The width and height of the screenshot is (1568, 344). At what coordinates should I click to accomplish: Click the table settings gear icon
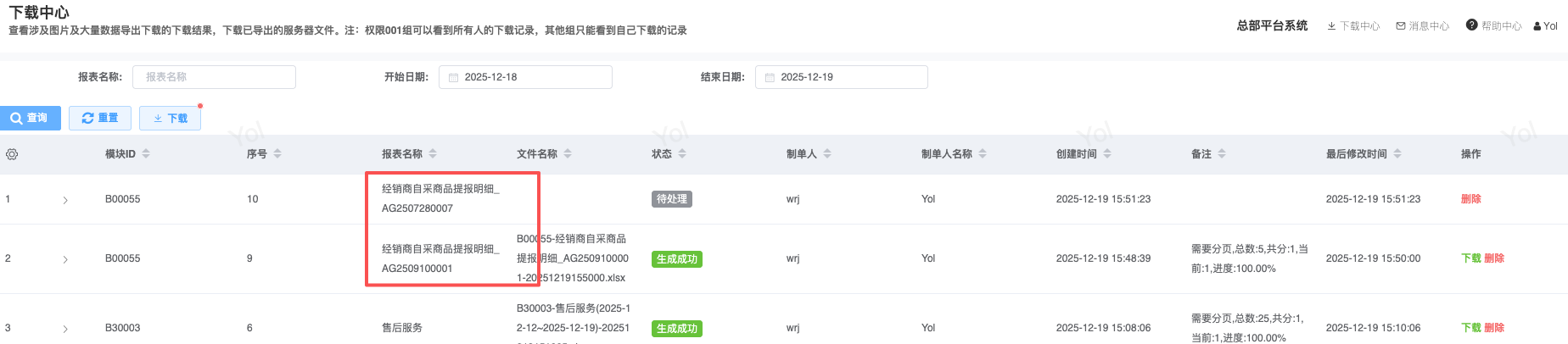point(12,154)
